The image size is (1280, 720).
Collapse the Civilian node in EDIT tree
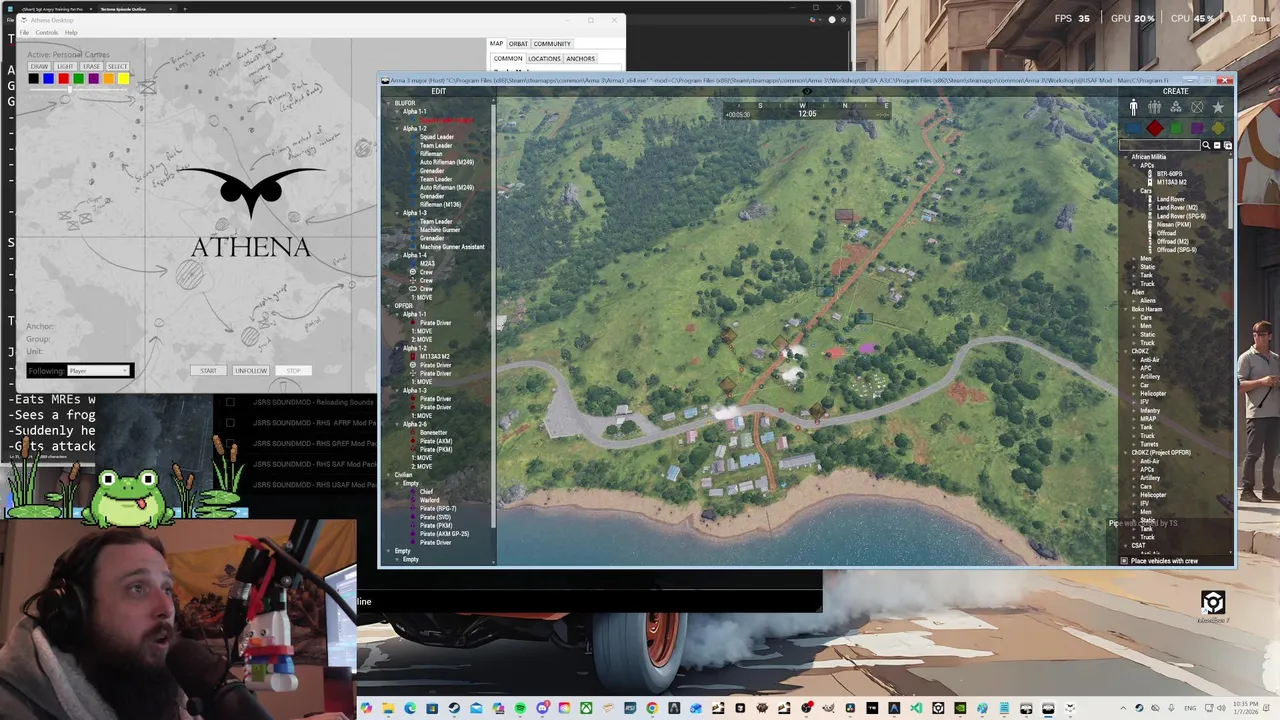coord(387,475)
